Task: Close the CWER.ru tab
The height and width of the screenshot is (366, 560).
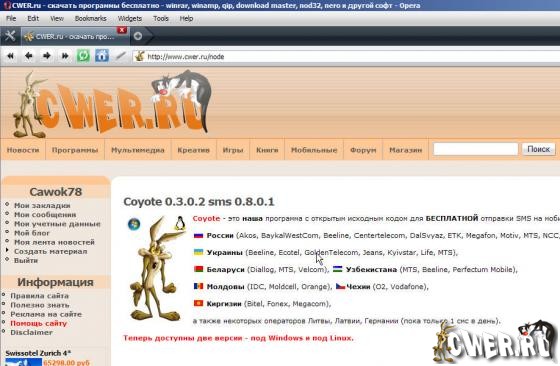Action: coord(122,30)
